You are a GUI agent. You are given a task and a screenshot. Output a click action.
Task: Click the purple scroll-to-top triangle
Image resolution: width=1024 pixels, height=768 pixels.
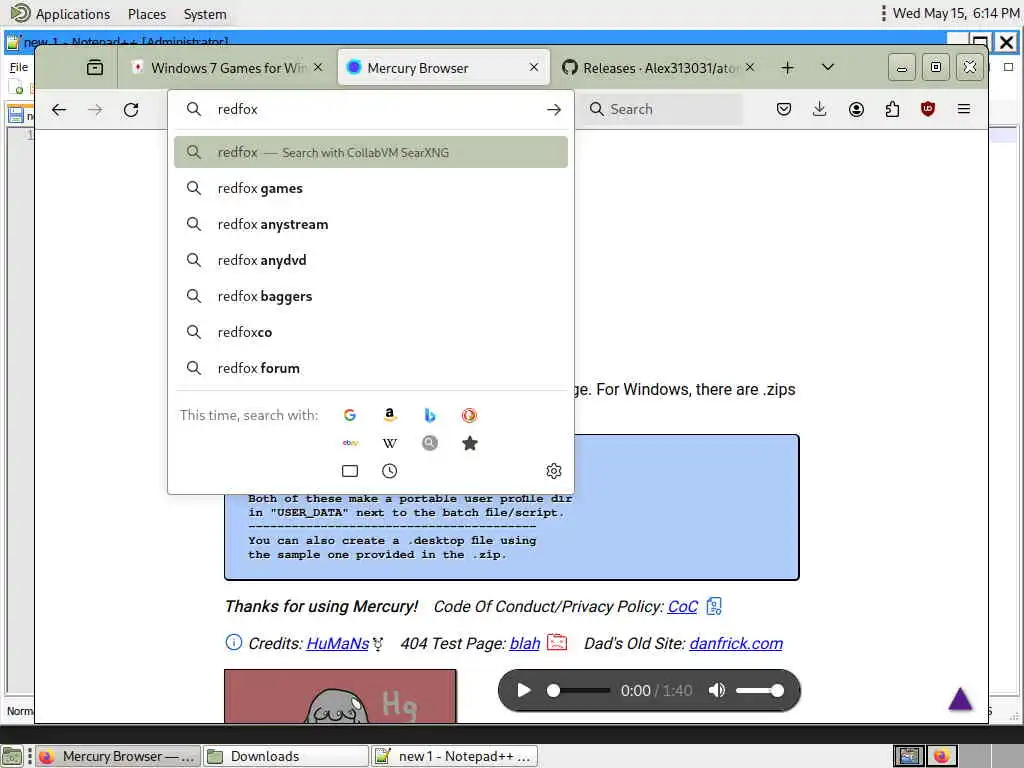tap(960, 699)
